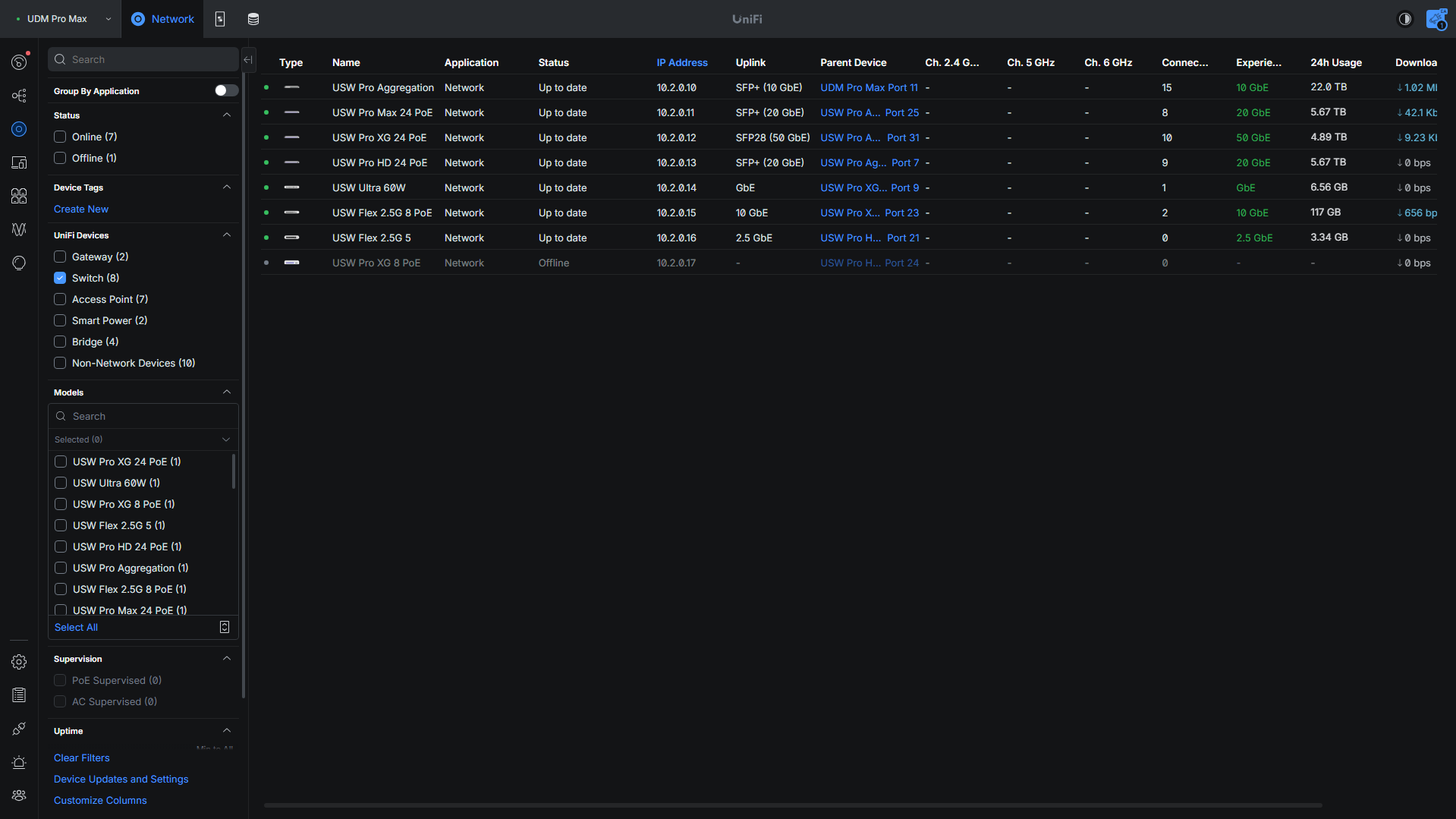Viewport: 1456px width, 819px height.
Task: Open the Alarm siren icon in the sidebar
Action: tap(19, 762)
